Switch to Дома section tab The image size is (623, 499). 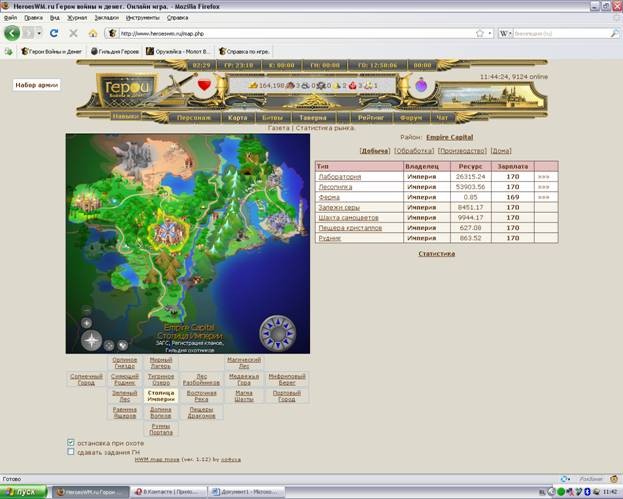tap(501, 151)
